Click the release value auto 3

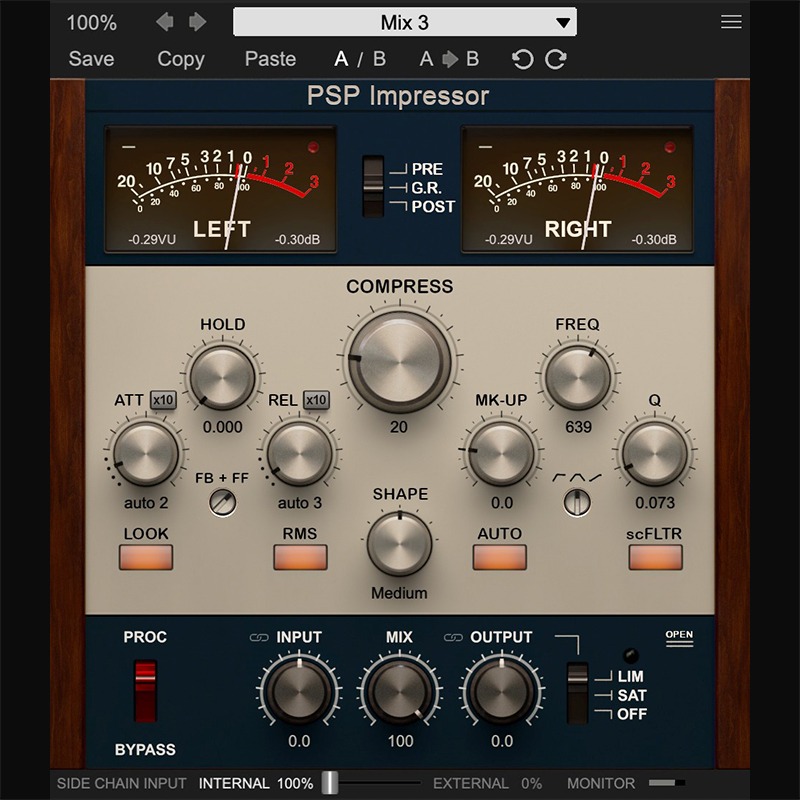[300, 503]
